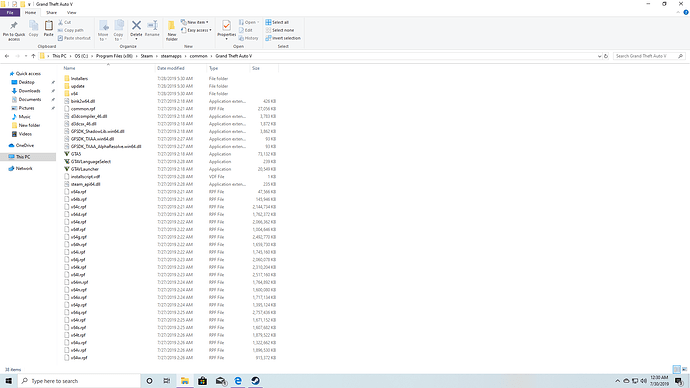Click Select all in ribbon
This screenshot has height=388, width=690.
pyautogui.click(x=277, y=22)
